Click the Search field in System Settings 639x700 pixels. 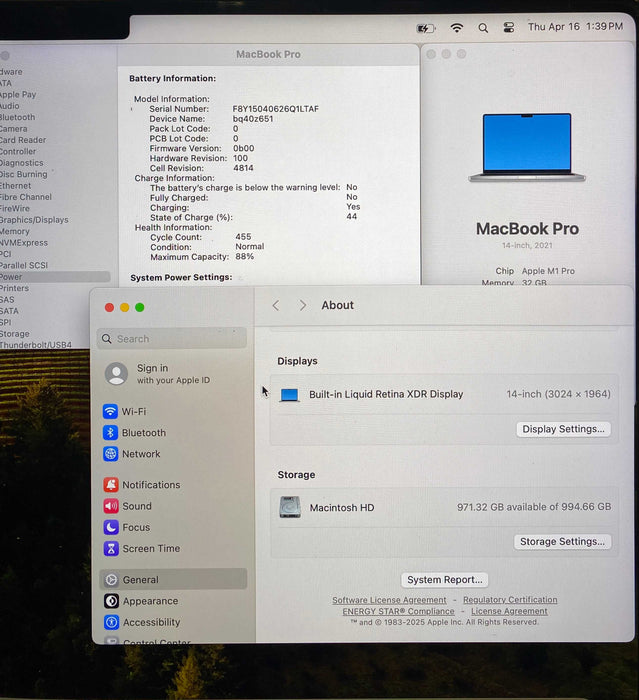click(x=172, y=338)
